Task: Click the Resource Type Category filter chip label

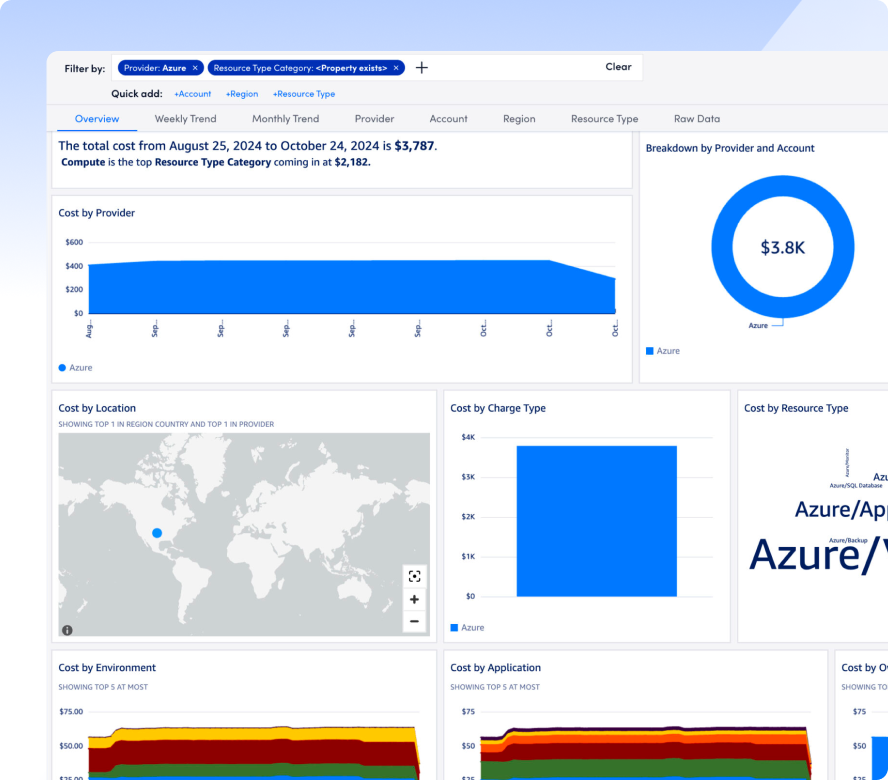Action: pyautogui.click(x=300, y=68)
